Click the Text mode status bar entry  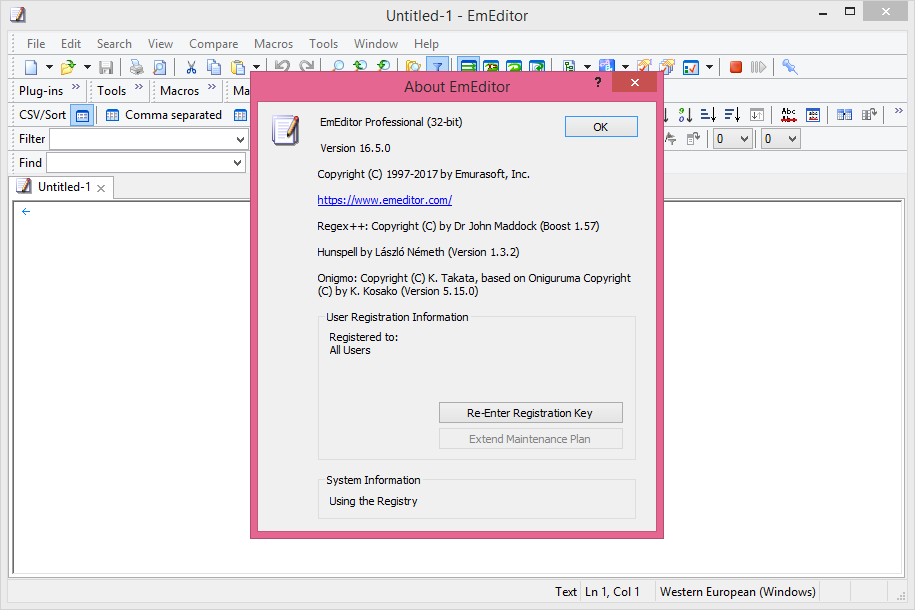pyautogui.click(x=565, y=592)
